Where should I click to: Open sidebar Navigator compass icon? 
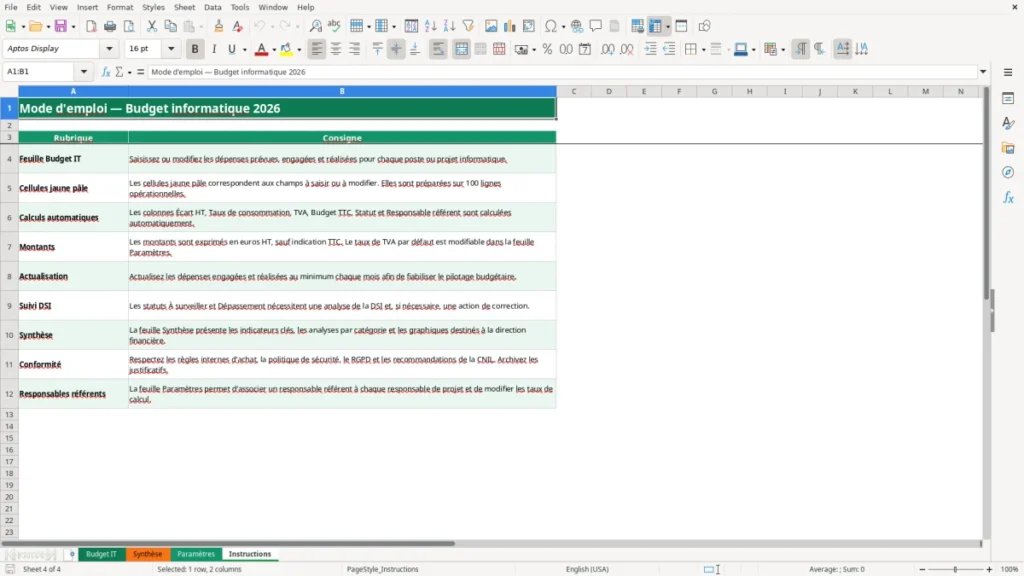tap(1008, 172)
